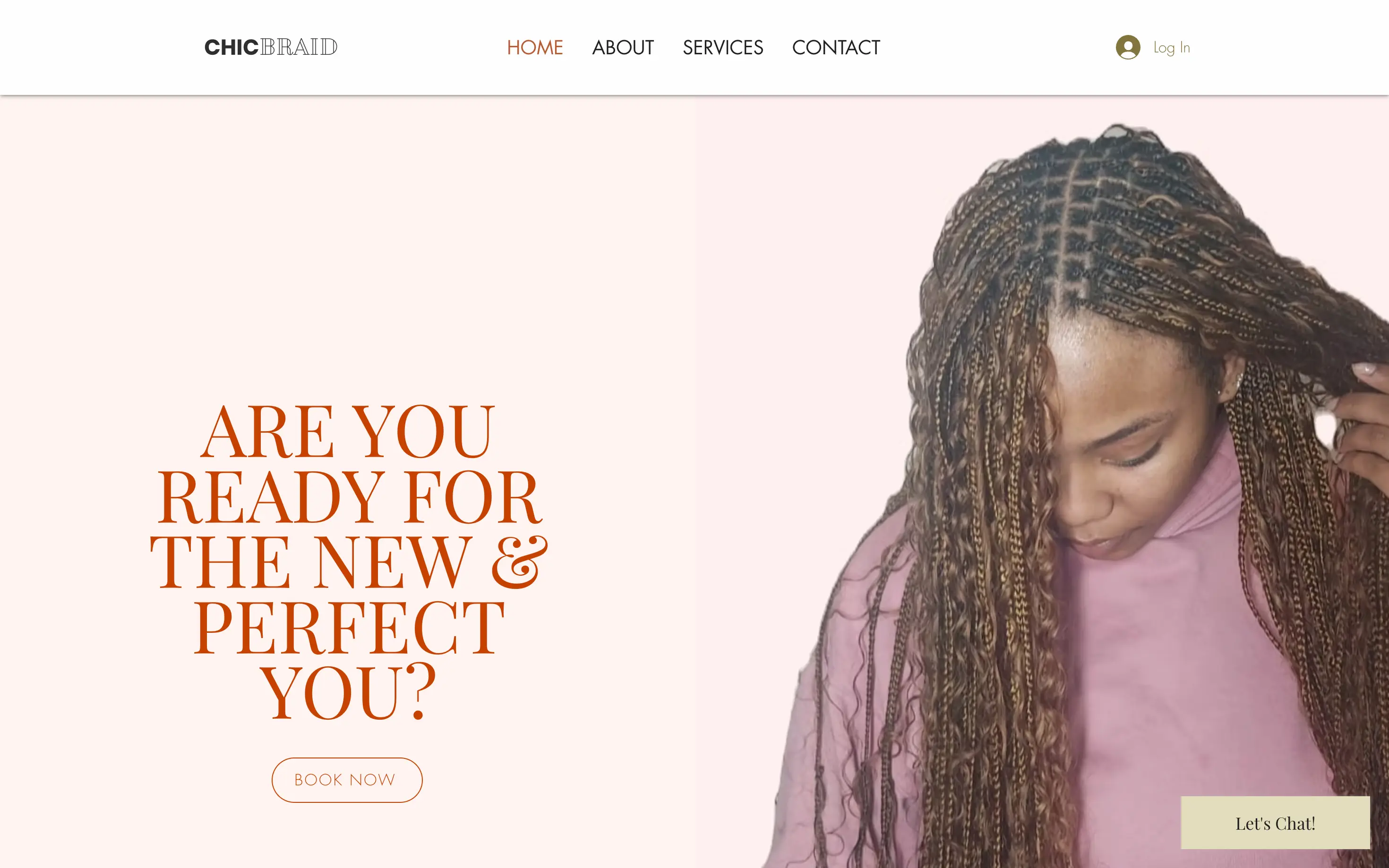The height and width of the screenshot is (868, 1389).
Task: Click the ampersand in the headline
Action: tap(519, 562)
